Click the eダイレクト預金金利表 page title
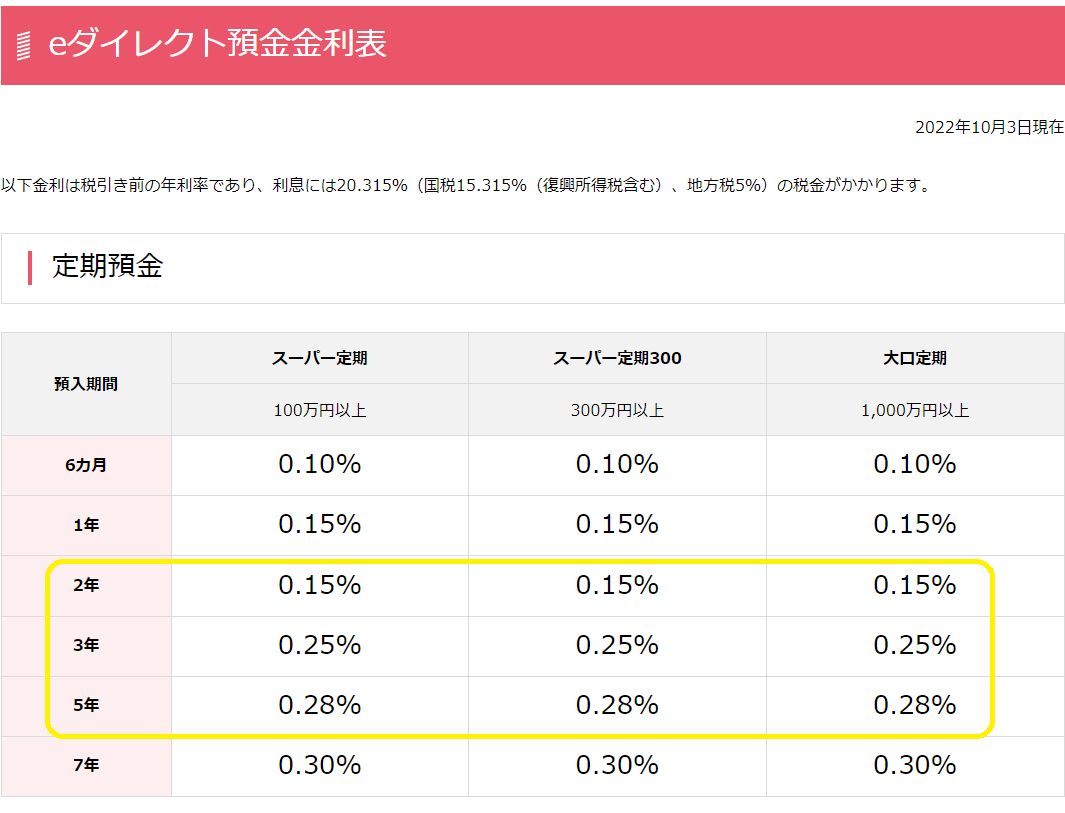Image resolution: width=1065 pixels, height=813 pixels. [x=217, y=43]
